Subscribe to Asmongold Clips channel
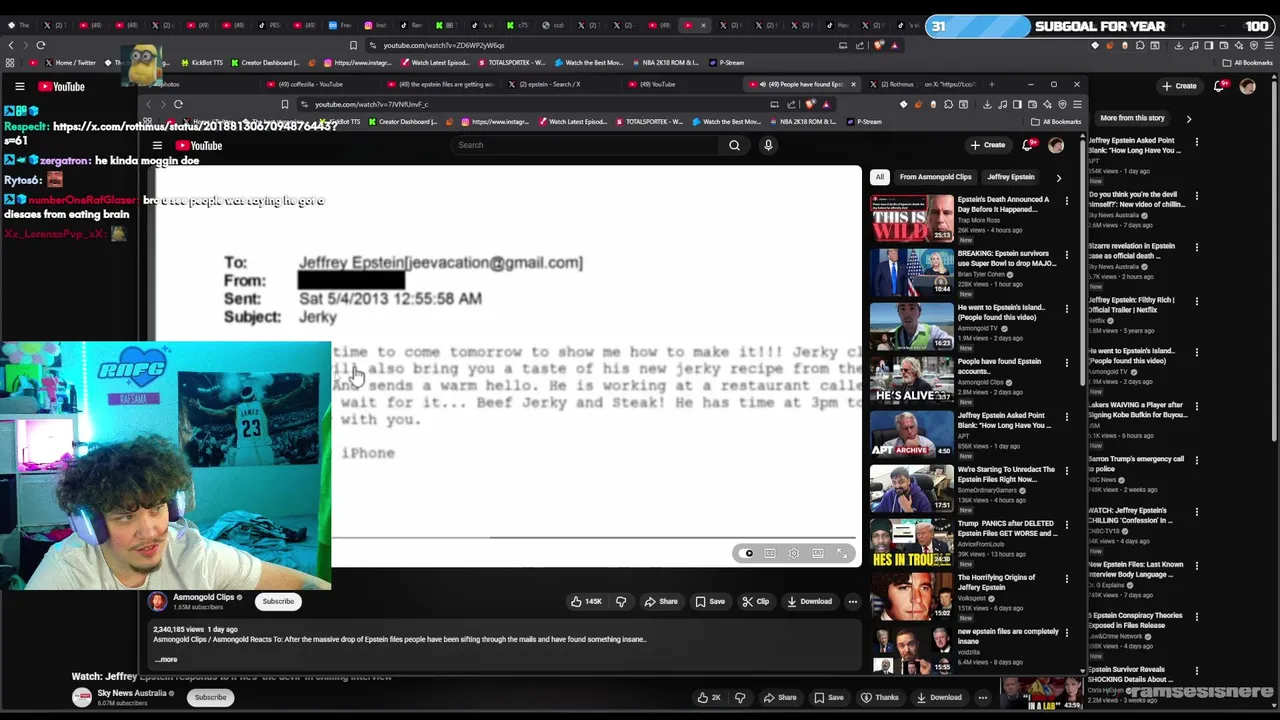The image size is (1280, 720). pos(278,601)
